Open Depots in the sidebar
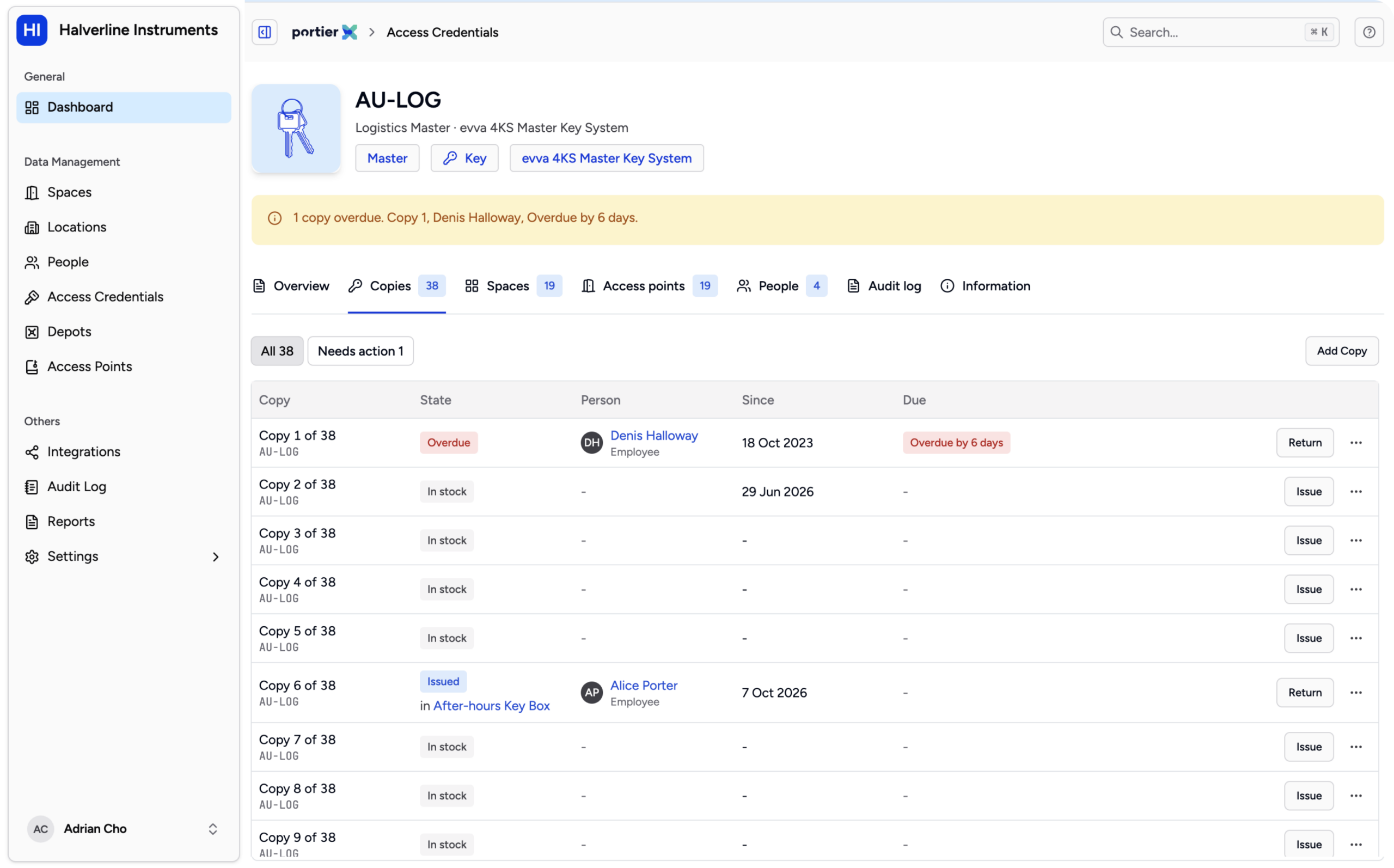This screenshot has width=1394, height=868. 124,332
